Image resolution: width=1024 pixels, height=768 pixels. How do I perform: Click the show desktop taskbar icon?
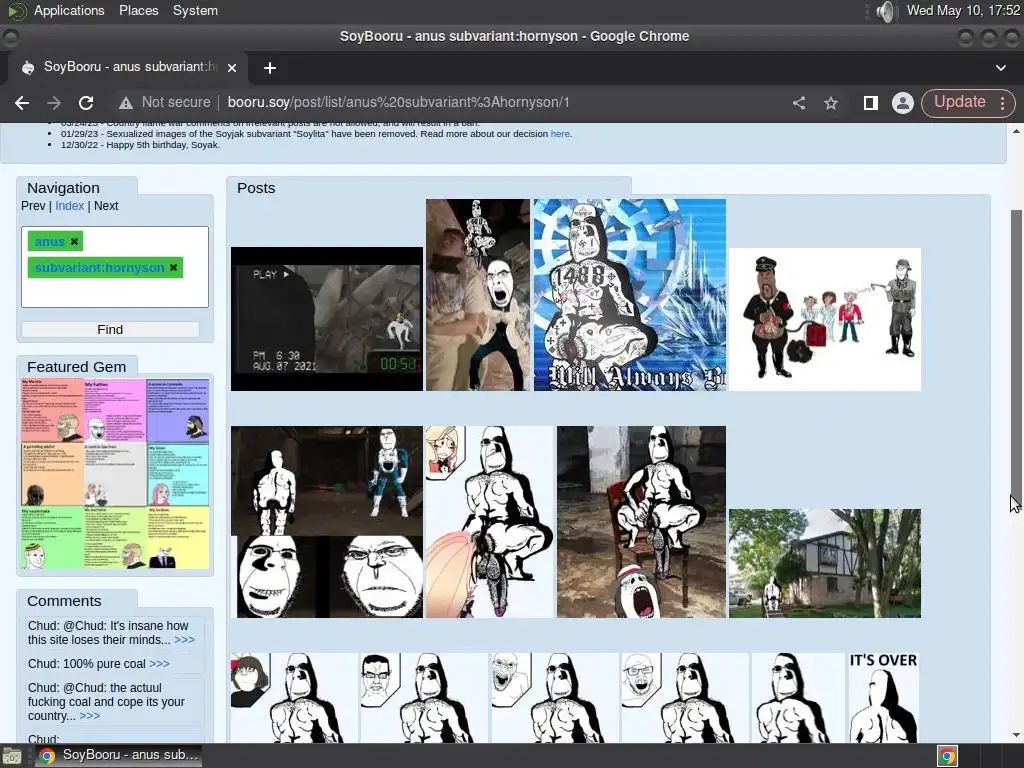[x=12, y=756]
